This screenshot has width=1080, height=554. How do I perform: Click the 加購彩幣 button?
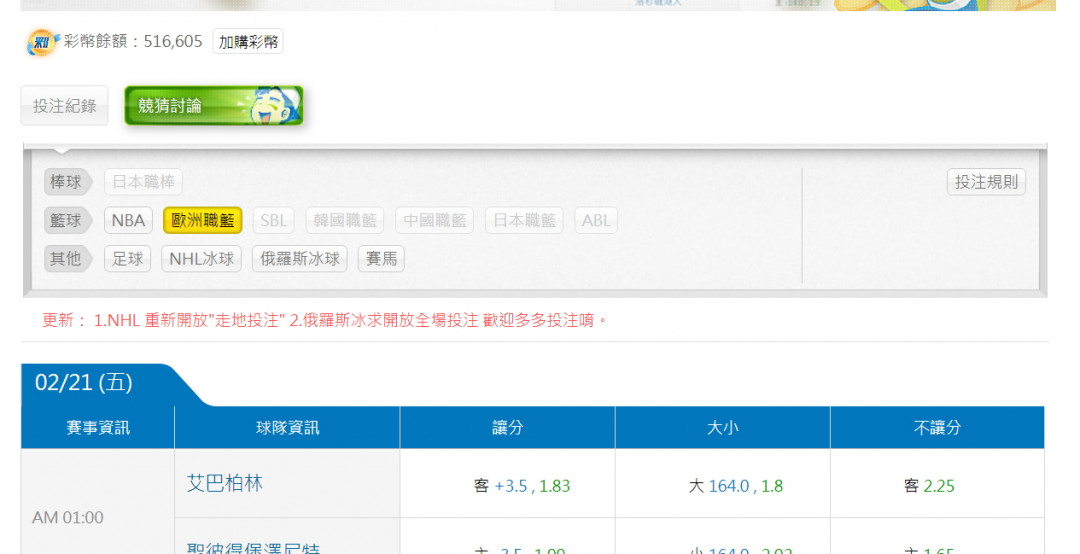tap(248, 42)
